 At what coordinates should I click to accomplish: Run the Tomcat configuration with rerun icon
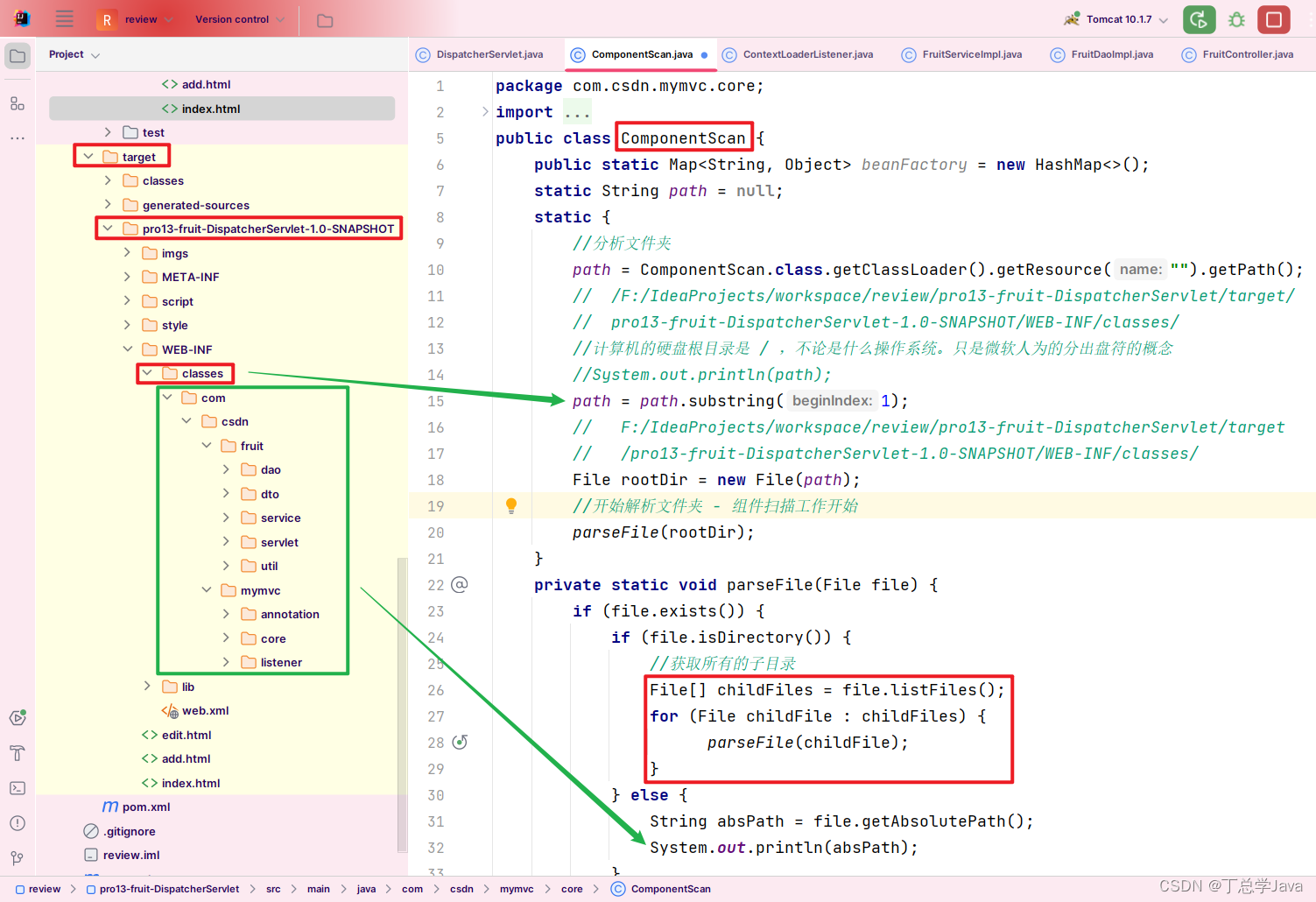tap(1199, 19)
